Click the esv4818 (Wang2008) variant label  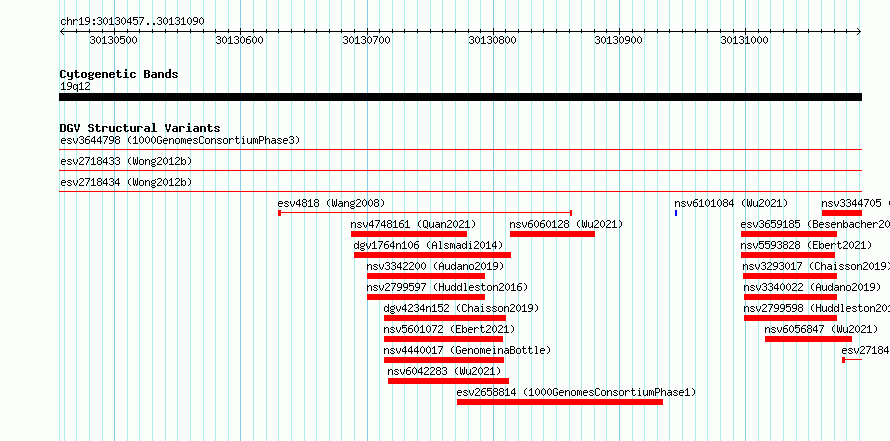coord(331,203)
